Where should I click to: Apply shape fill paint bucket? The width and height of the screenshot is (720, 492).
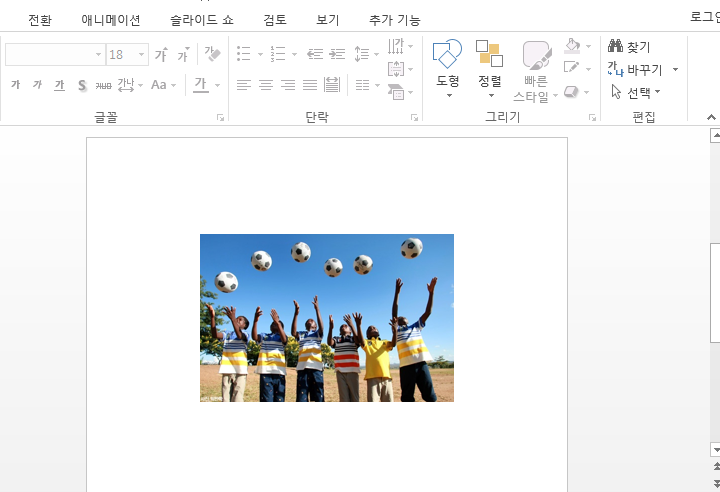pos(572,45)
